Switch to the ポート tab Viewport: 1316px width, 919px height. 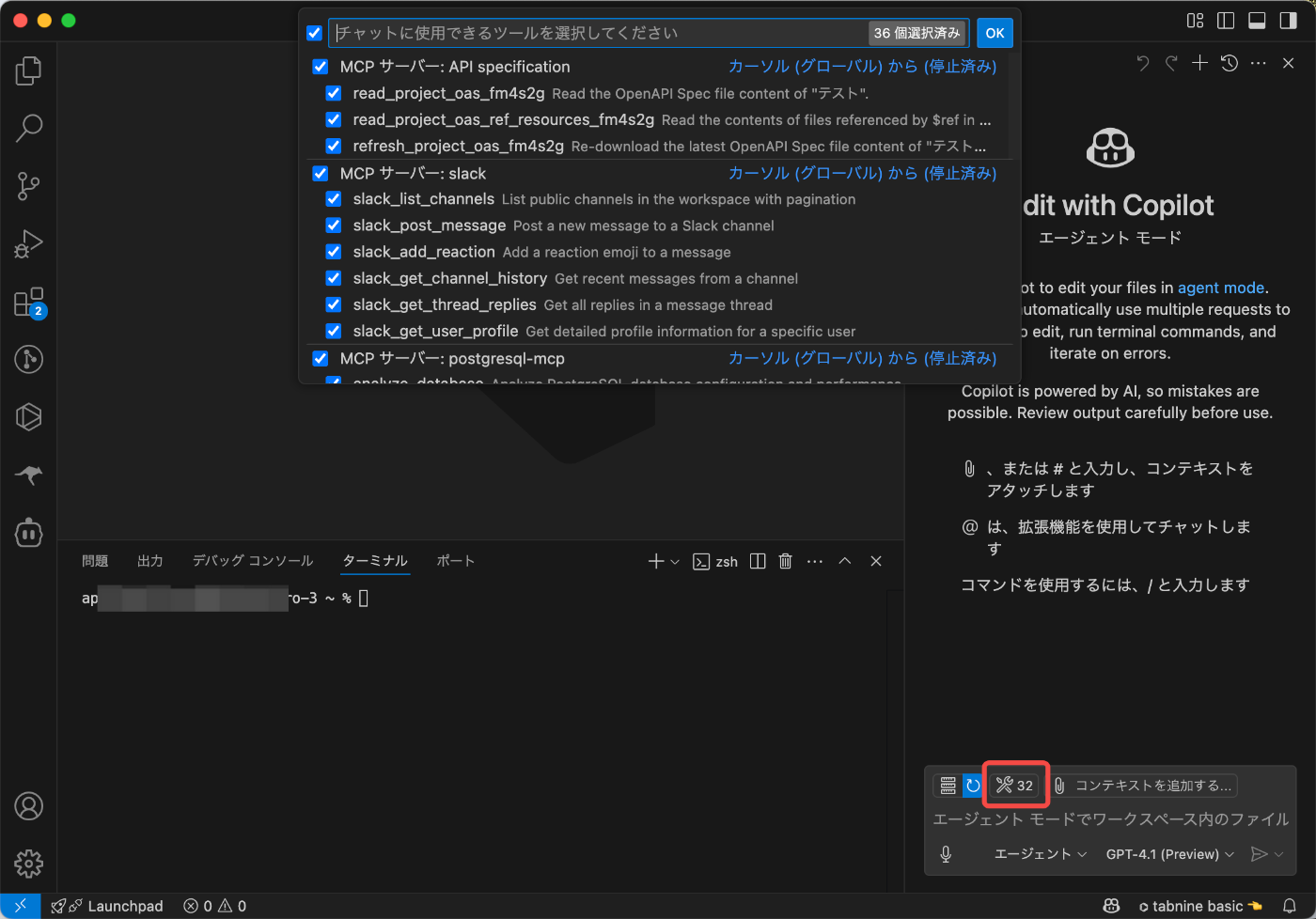[456, 561]
